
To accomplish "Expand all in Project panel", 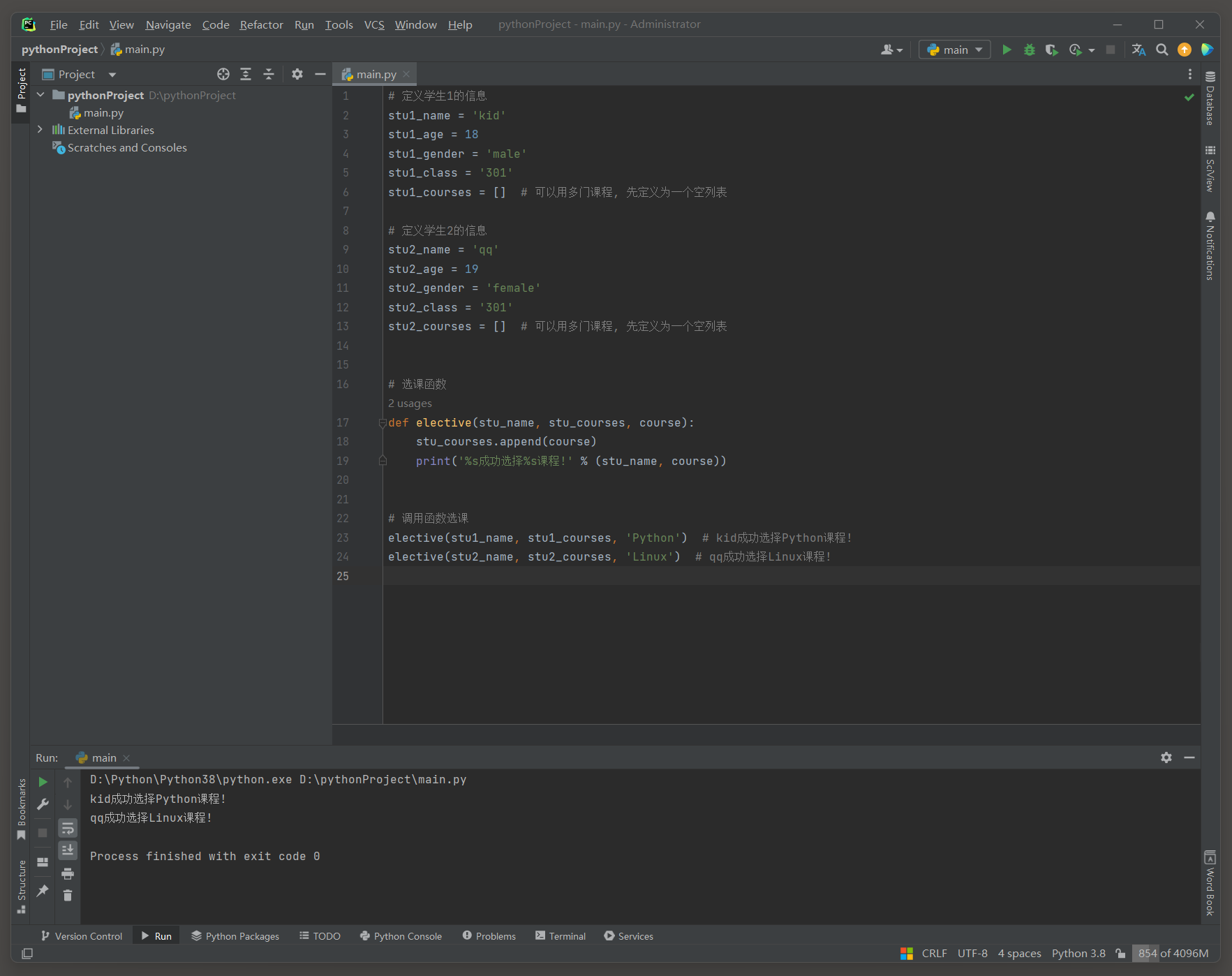I will (x=246, y=74).
